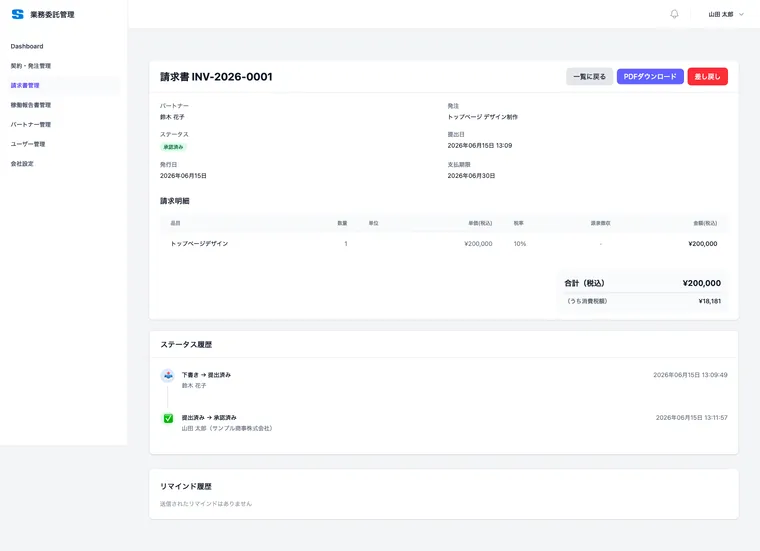
Task: Expand the 山田 太郎 user menu chevron
Action: [x=741, y=15]
